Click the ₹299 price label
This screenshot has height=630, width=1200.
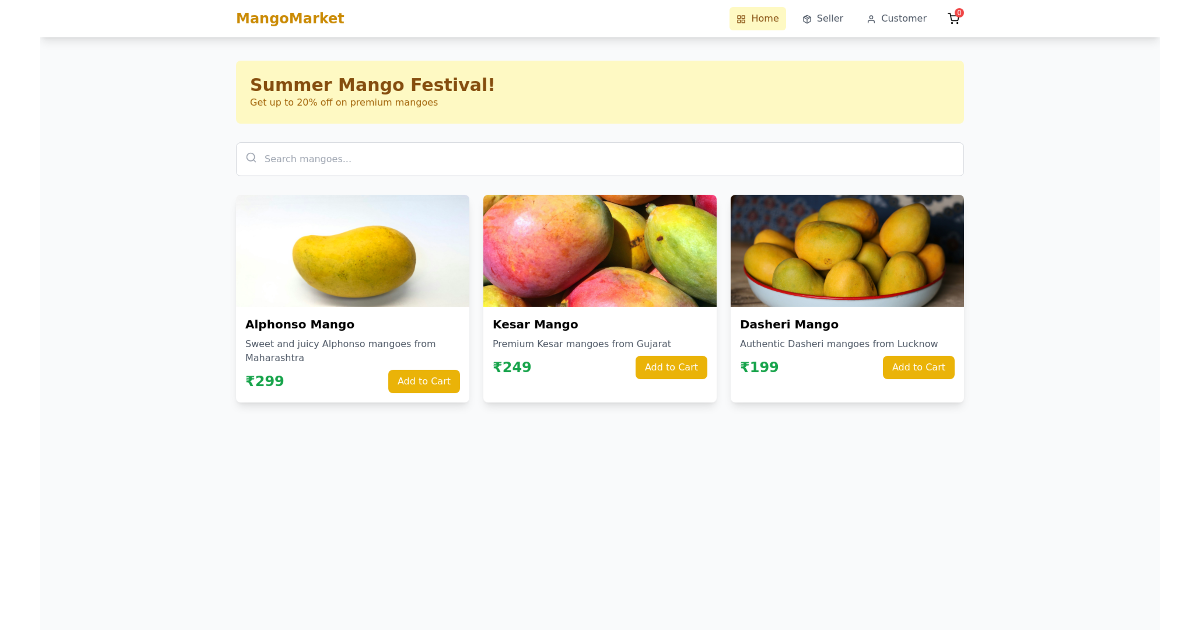(264, 381)
